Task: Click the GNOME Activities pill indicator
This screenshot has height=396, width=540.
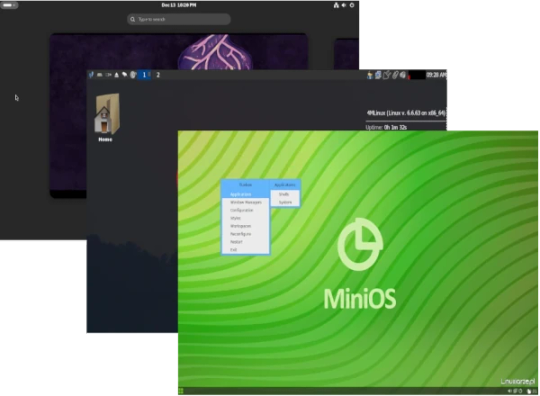Action: 9,5
